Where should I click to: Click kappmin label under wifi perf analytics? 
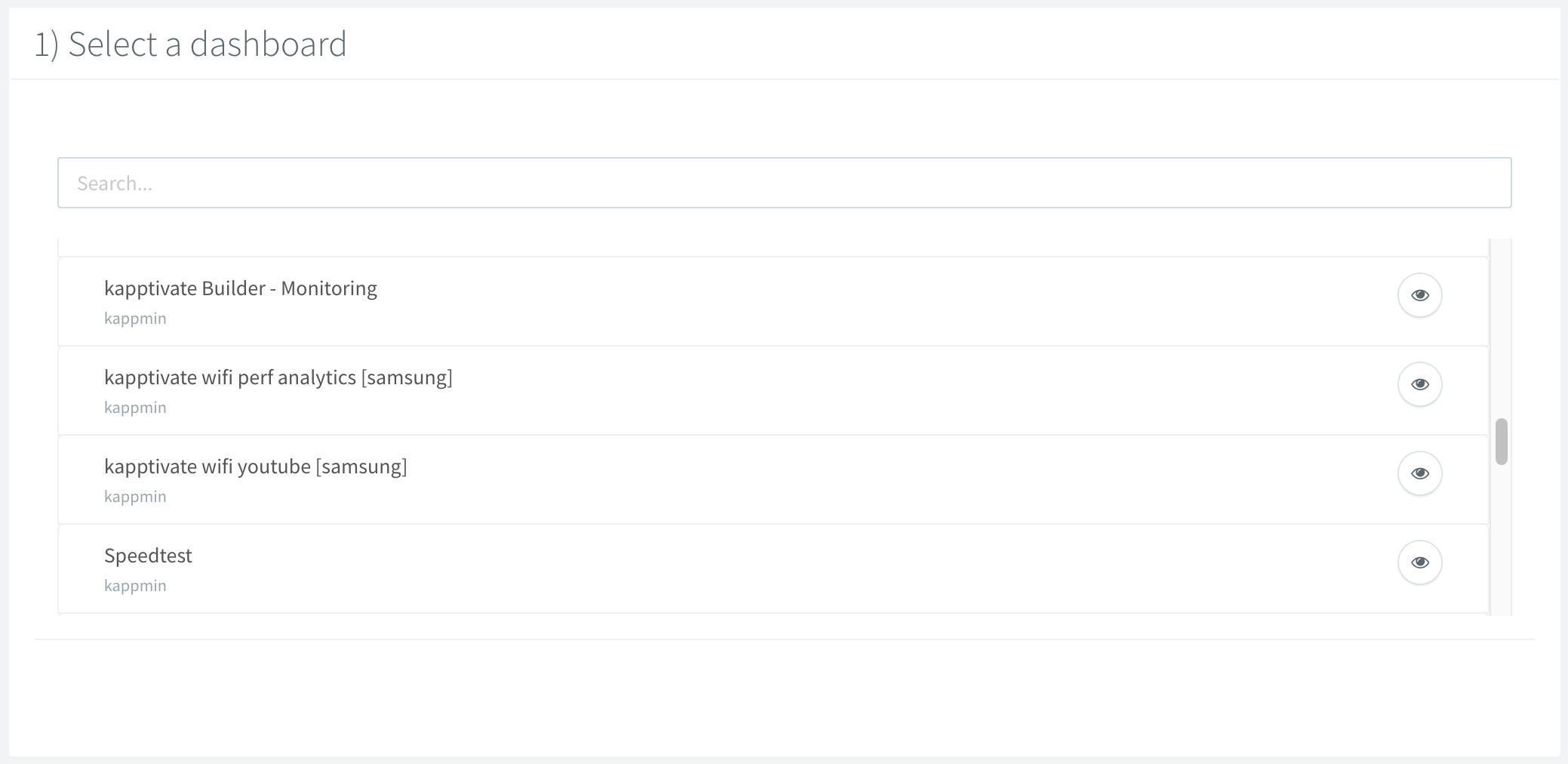[x=135, y=408]
